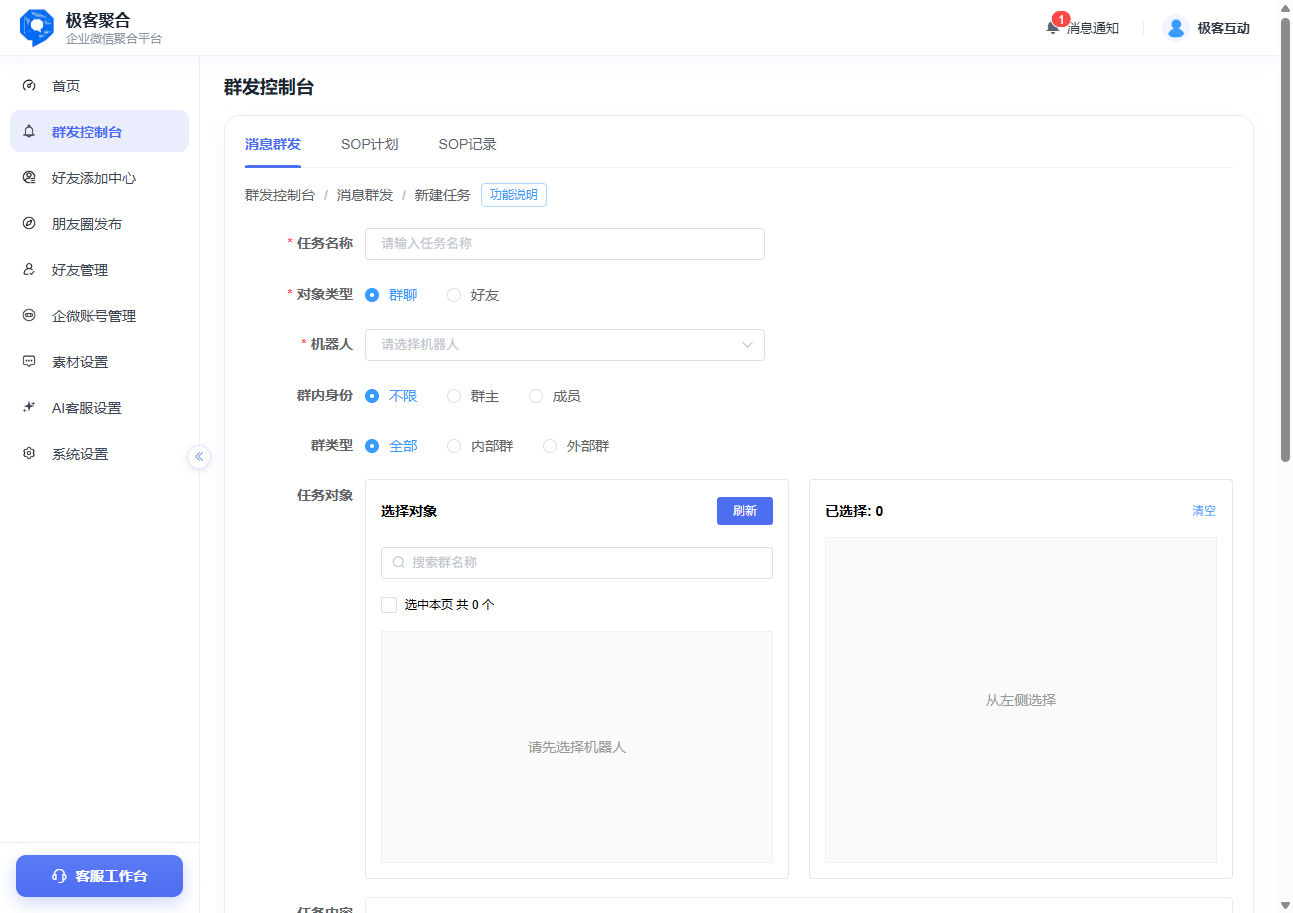
Task: Click 群发控制台 breadcrumb link
Action: pyautogui.click(x=280, y=195)
